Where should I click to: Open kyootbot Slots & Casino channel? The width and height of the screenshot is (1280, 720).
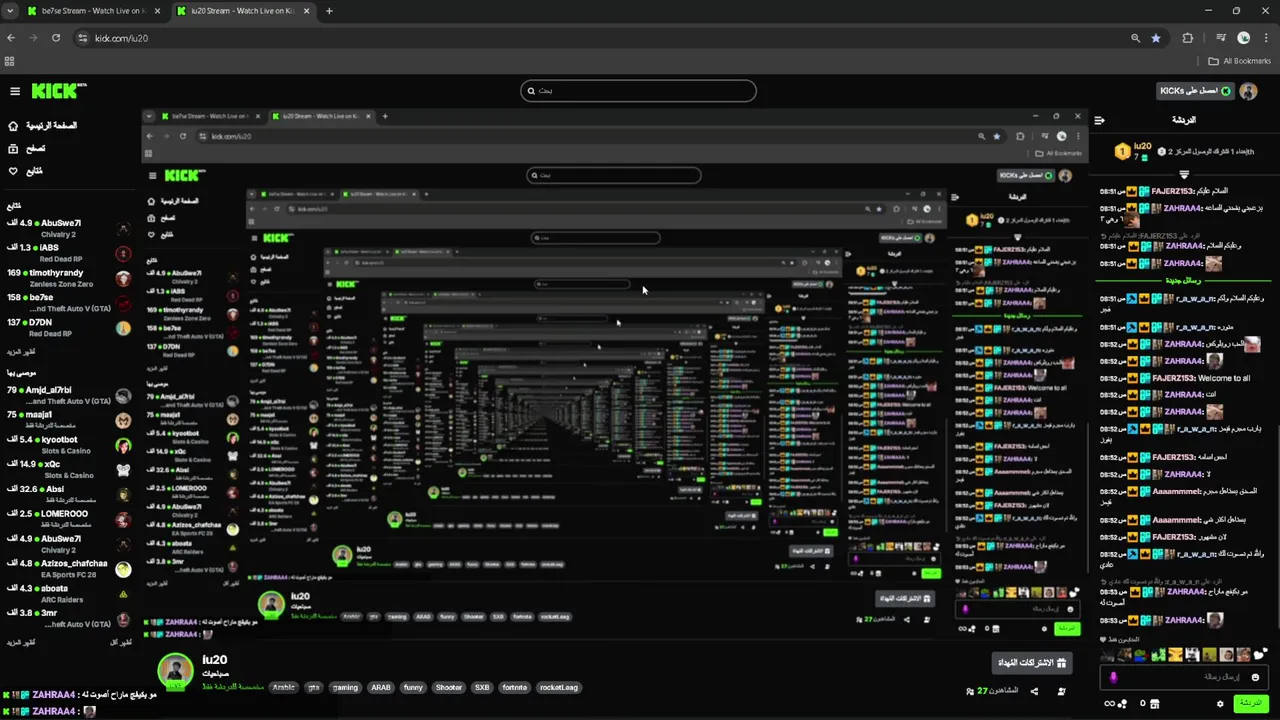point(68,445)
